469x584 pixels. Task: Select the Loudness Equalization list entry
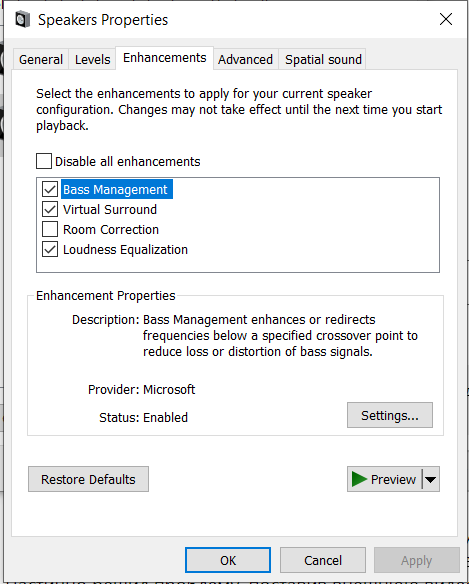(x=126, y=250)
